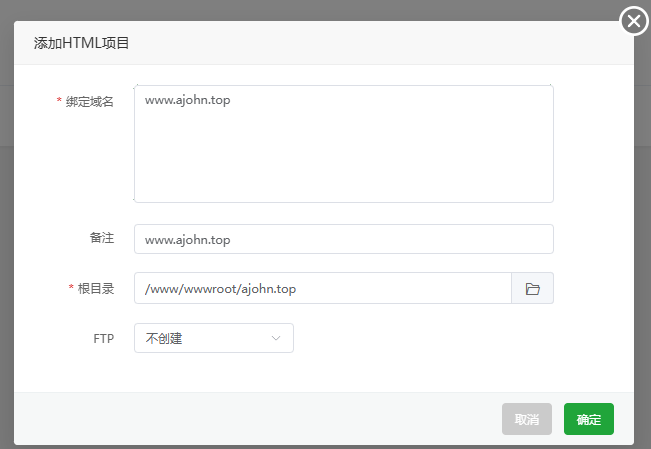This screenshot has width=651, height=449.
Task: Open the FTP 不创建 dropdown
Action: coord(214,338)
